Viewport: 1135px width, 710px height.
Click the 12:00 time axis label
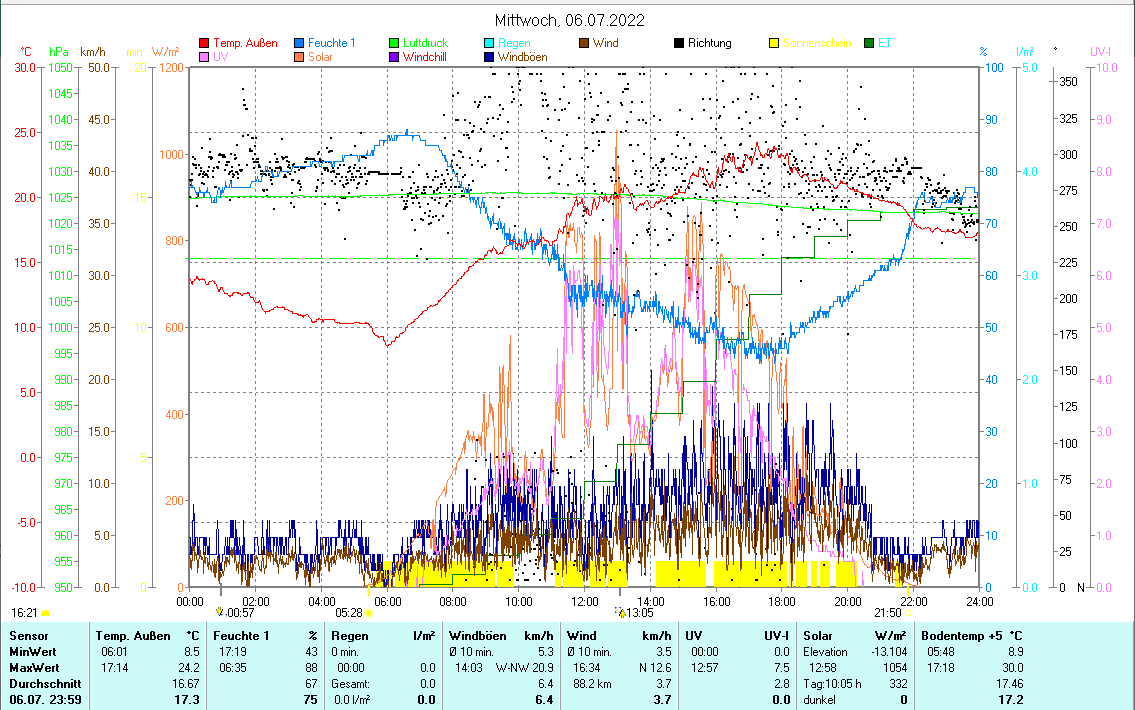point(584,601)
